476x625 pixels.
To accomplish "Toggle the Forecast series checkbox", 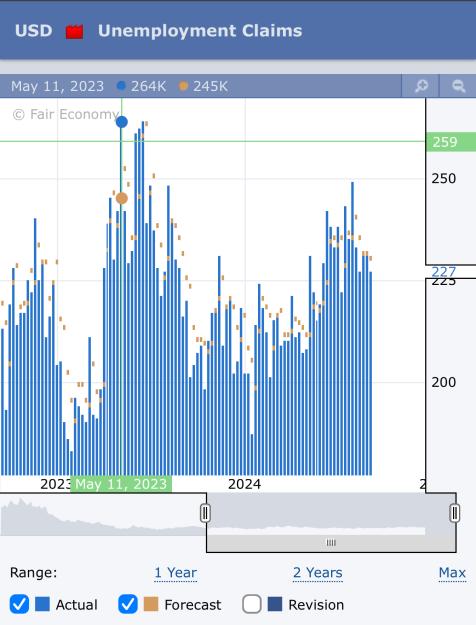I will tap(128, 604).
